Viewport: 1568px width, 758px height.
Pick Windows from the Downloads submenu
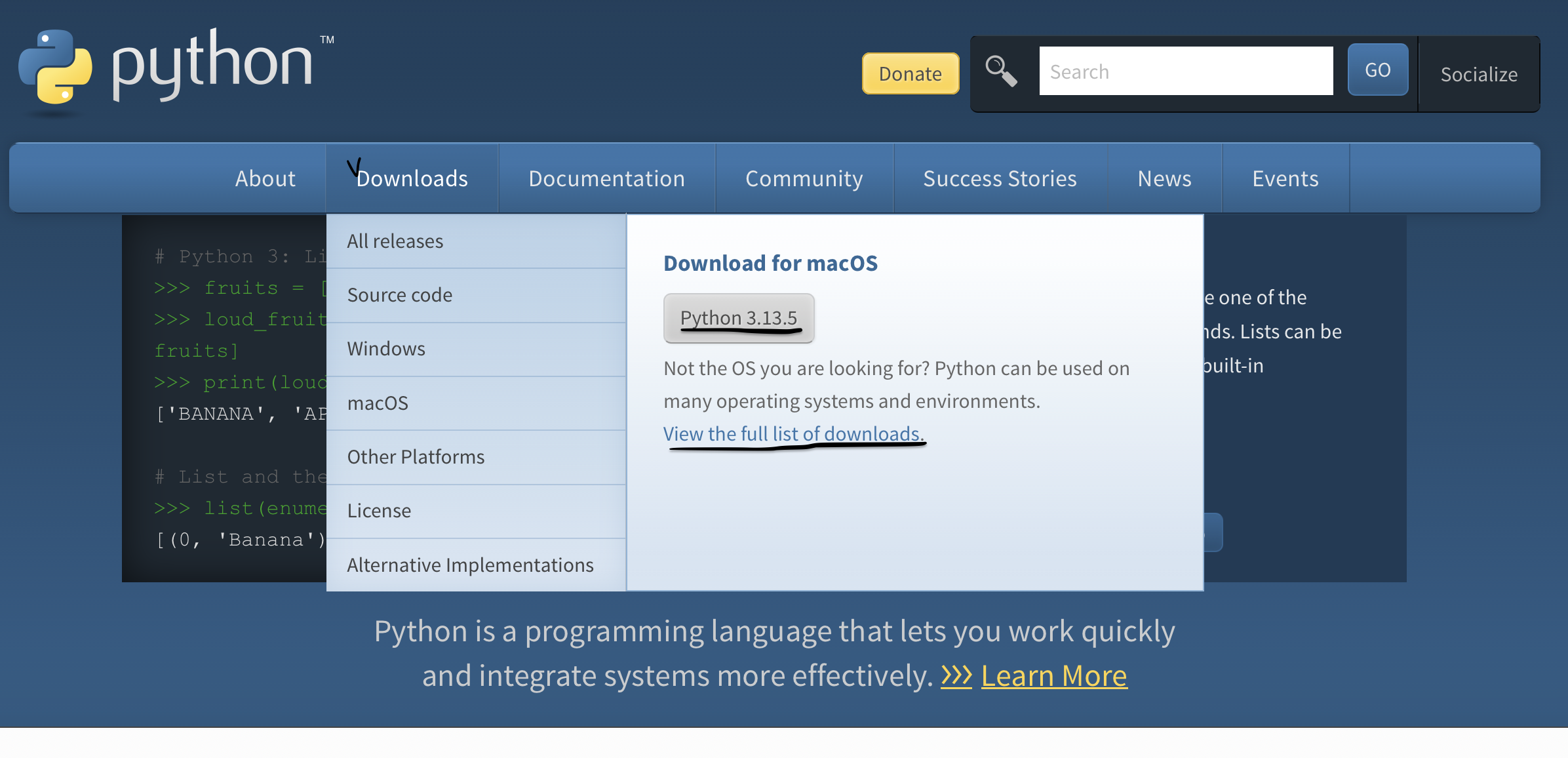[386, 349]
